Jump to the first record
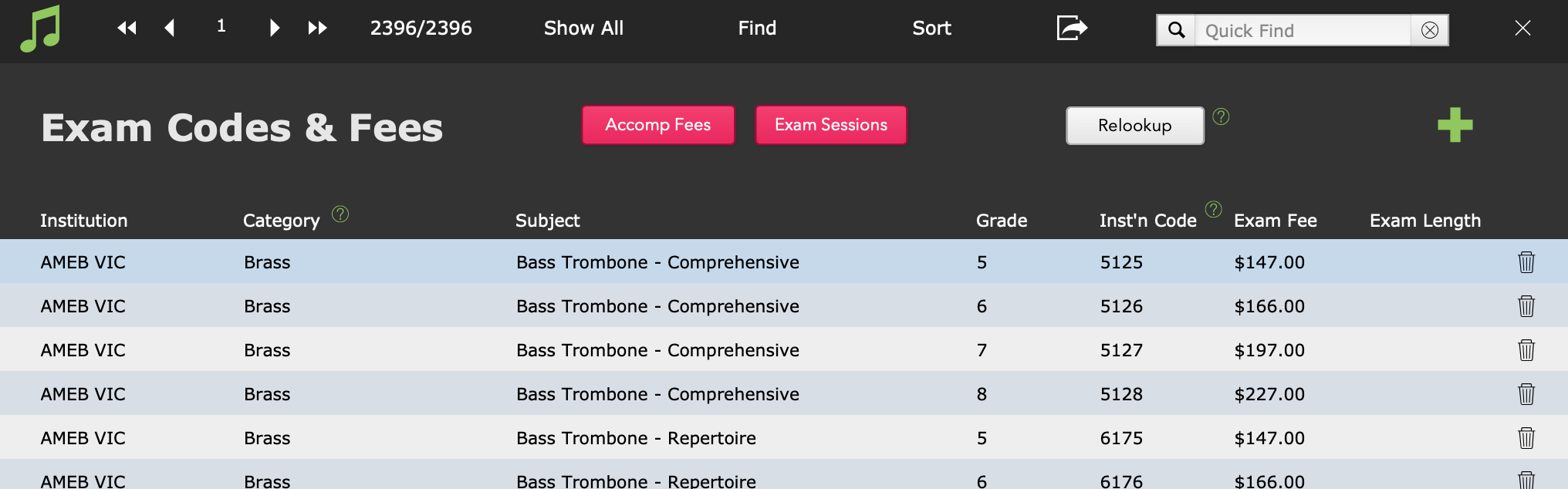Viewport: 1568px width, 489px height. click(x=127, y=29)
